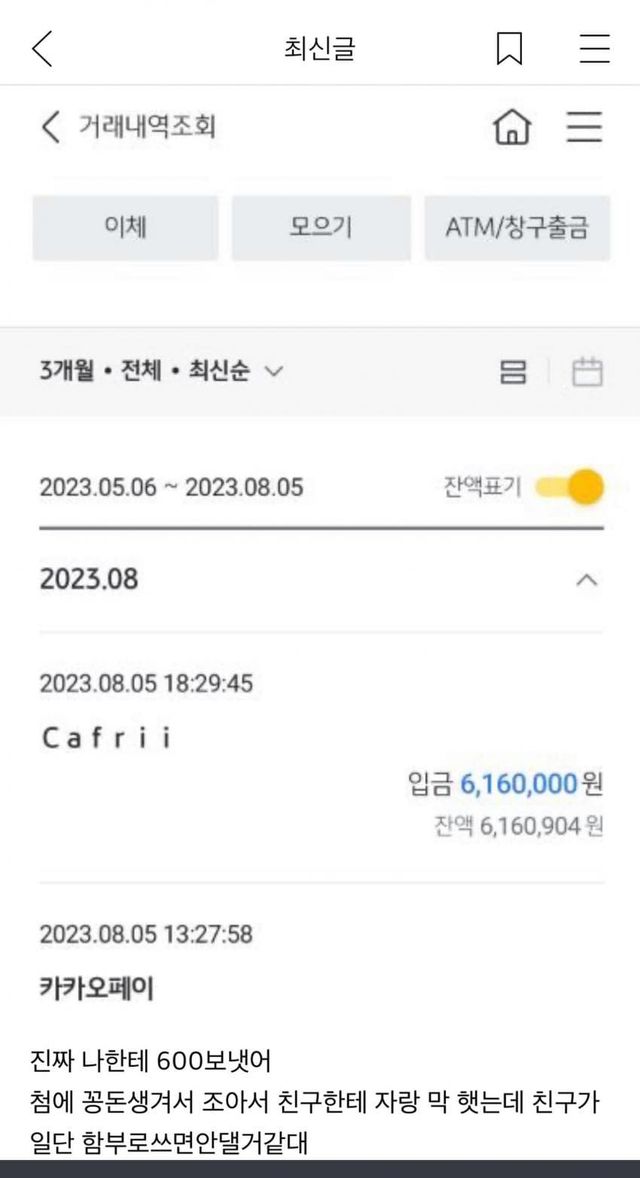Switch to list view icon
The width and height of the screenshot is (640, 1178).
tap(513, 372)
